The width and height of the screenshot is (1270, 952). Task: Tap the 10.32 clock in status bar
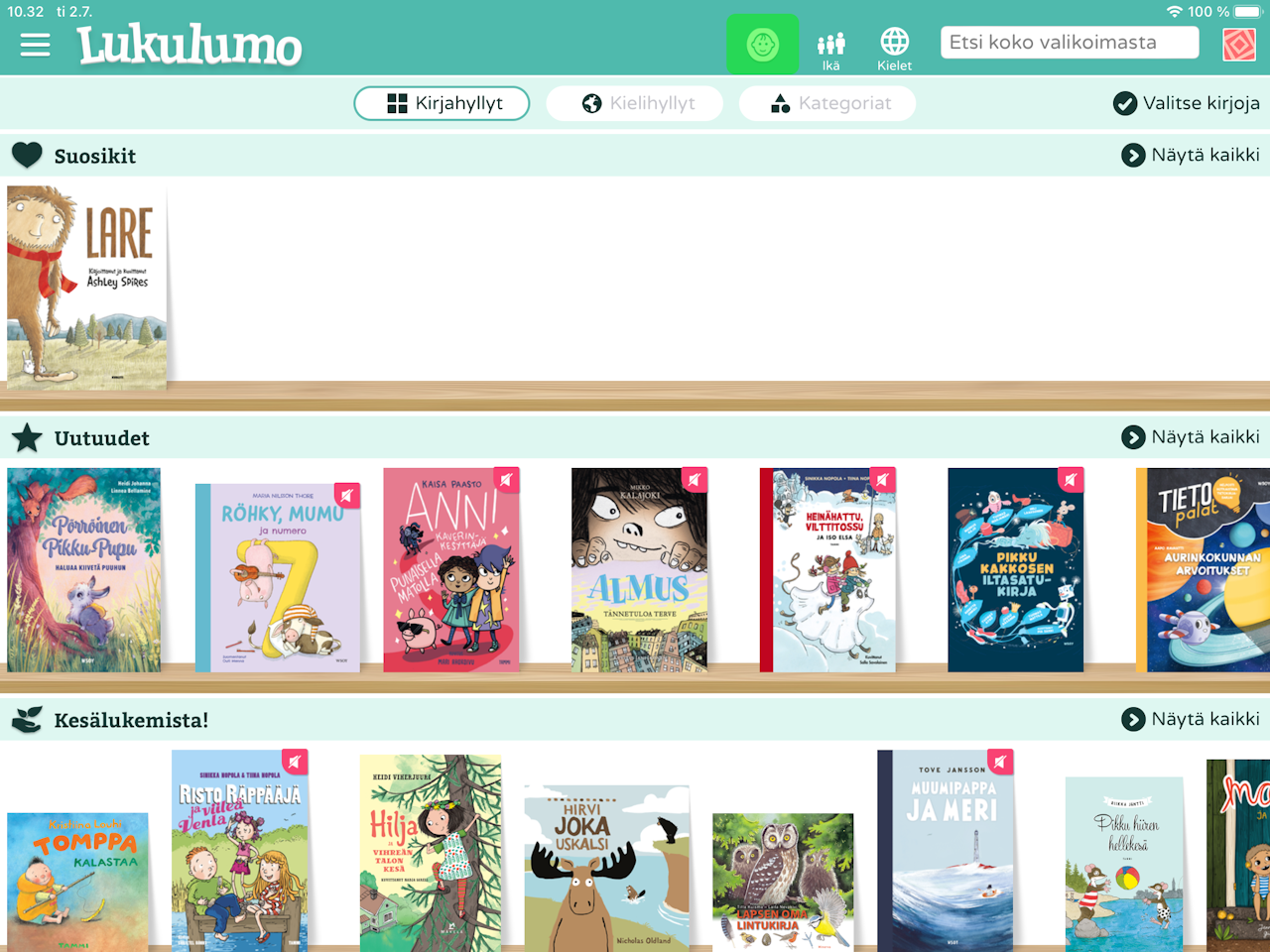pos(26,12)
